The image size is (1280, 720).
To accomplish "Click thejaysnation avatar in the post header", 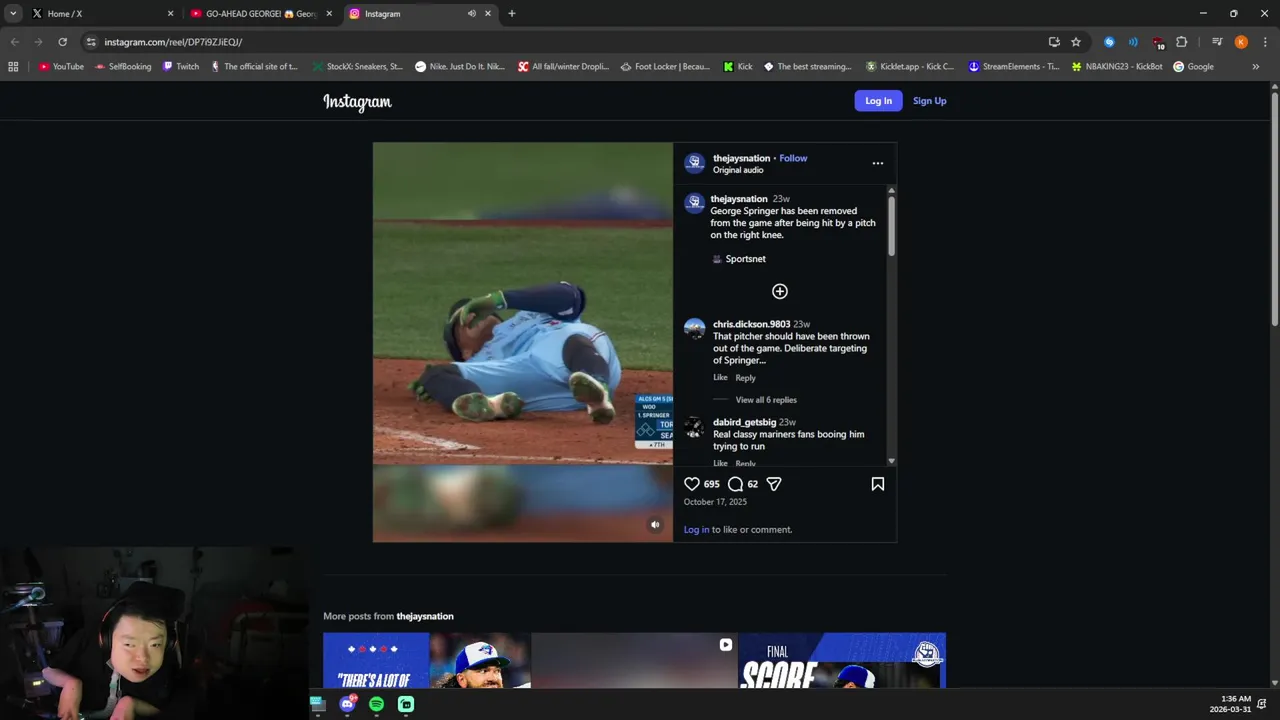I will (695, 163).
